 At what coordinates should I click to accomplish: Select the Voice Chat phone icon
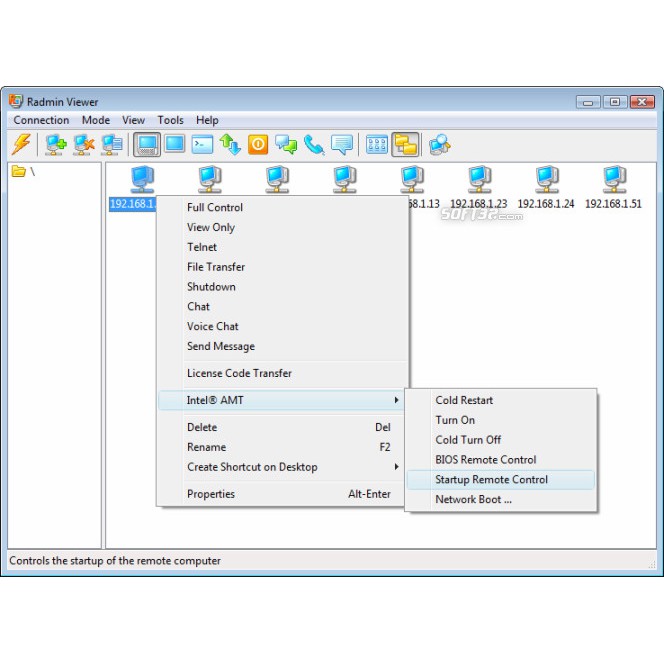(x=314, y=144)
